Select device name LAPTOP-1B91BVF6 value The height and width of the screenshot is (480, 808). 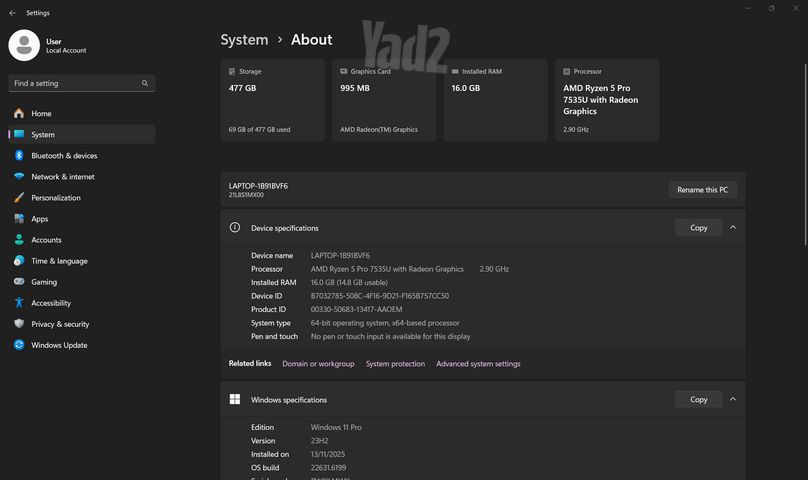point(340,255)
